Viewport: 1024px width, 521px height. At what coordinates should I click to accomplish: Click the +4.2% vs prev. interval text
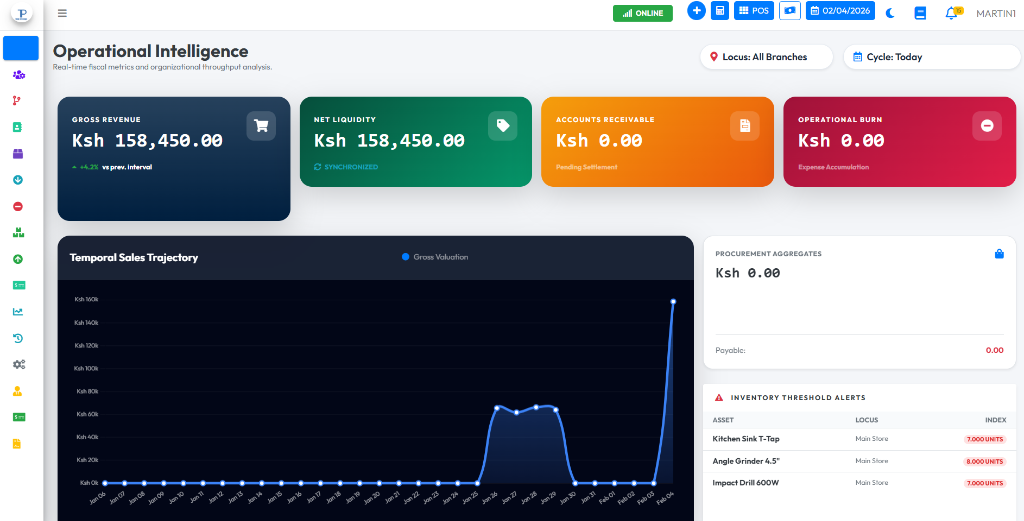tap(112, 167)
